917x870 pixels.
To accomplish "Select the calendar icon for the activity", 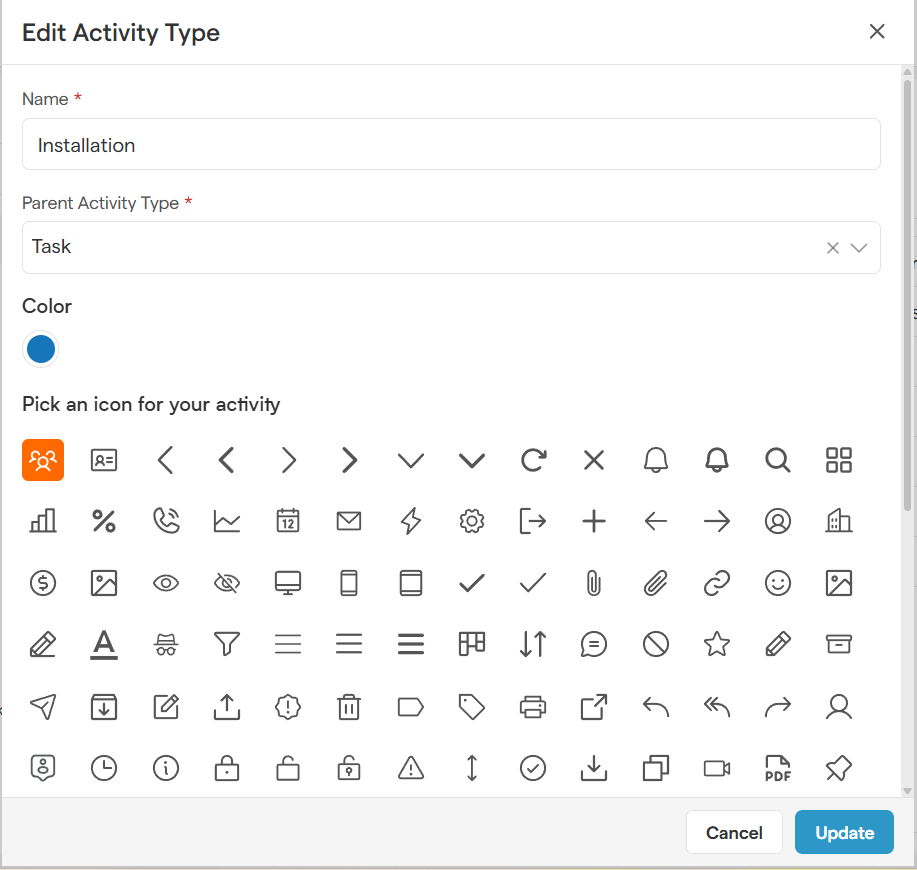I will pyautogui.click(x=288, y=521).
